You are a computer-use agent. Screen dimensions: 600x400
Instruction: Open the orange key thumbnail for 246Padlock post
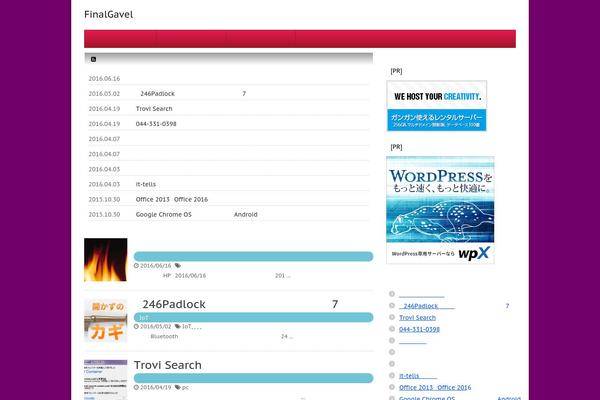[106, 320]
